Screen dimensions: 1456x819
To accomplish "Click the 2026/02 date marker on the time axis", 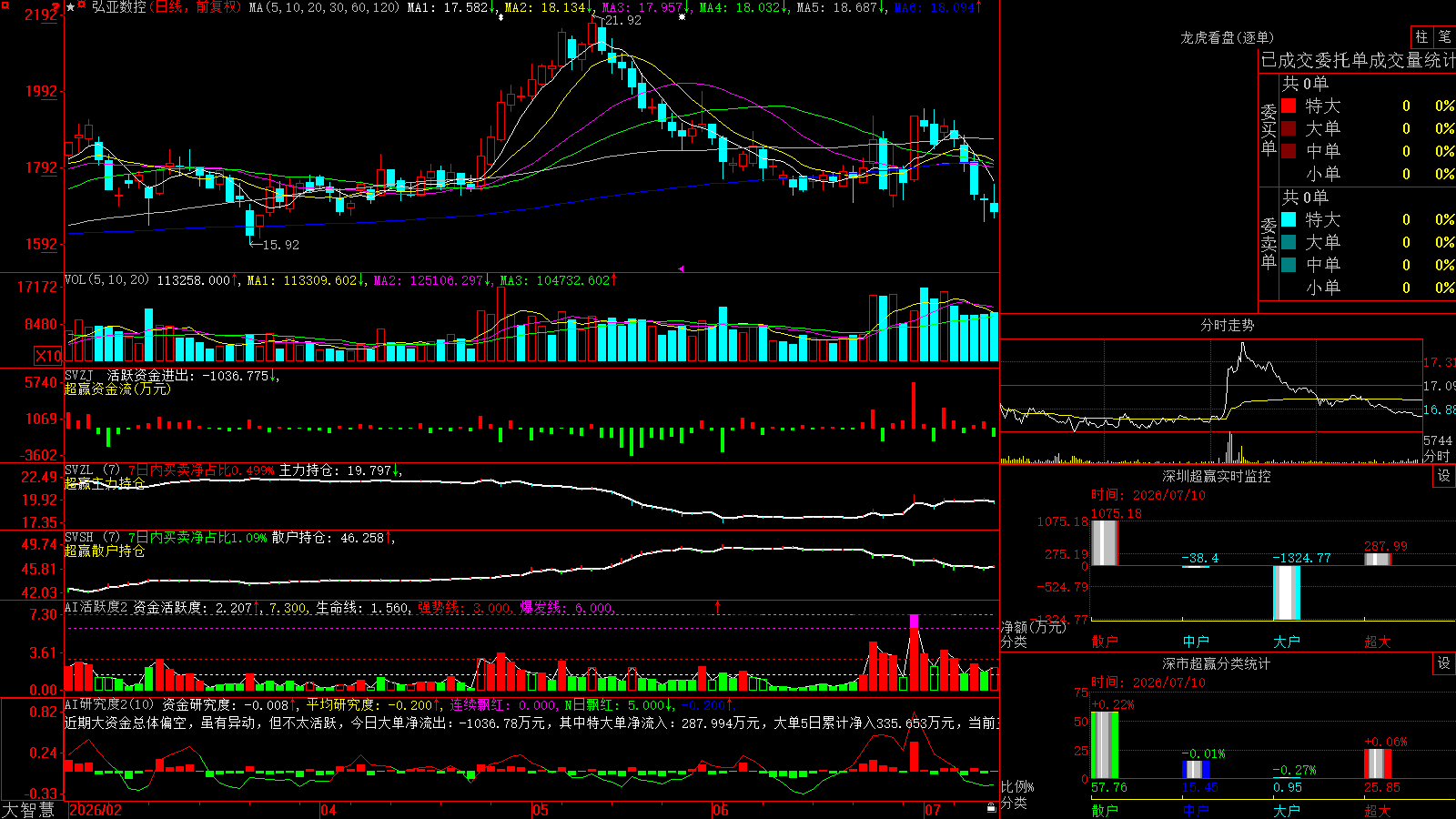I will (x=96, y=810).
